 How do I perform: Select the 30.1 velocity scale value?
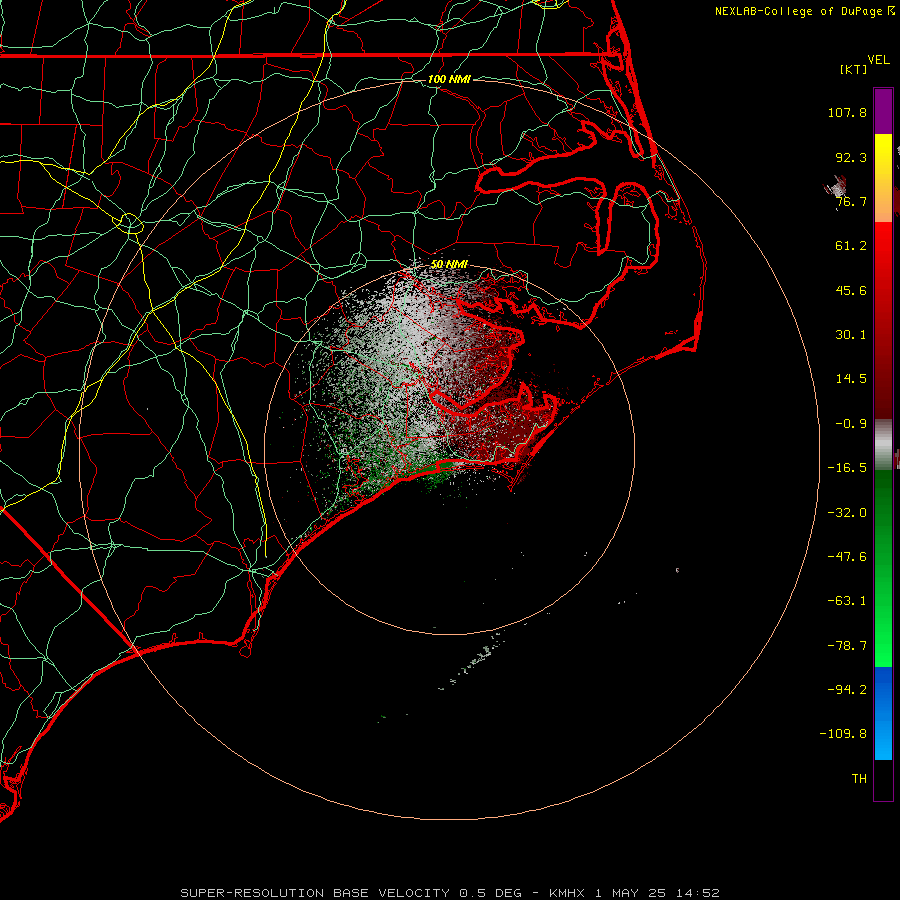click(x=851, y=335)
